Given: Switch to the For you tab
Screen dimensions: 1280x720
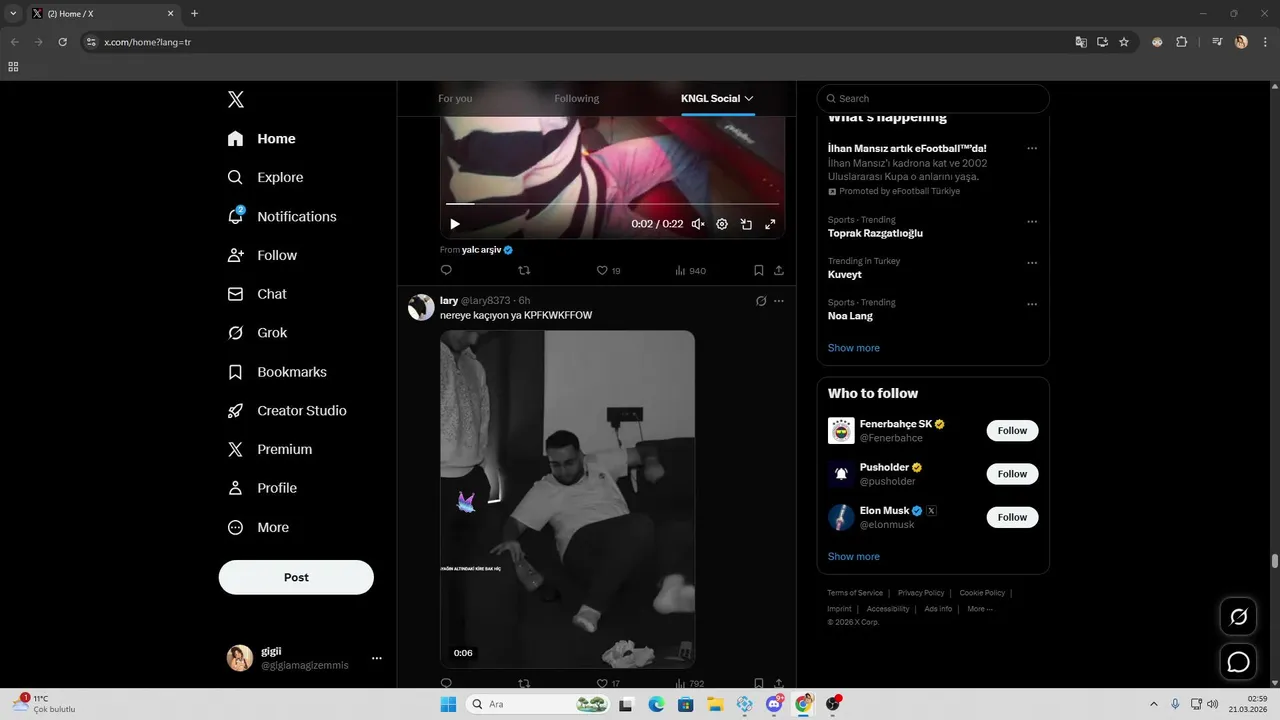Looking at the screenshot, I should tap(455, 98).
